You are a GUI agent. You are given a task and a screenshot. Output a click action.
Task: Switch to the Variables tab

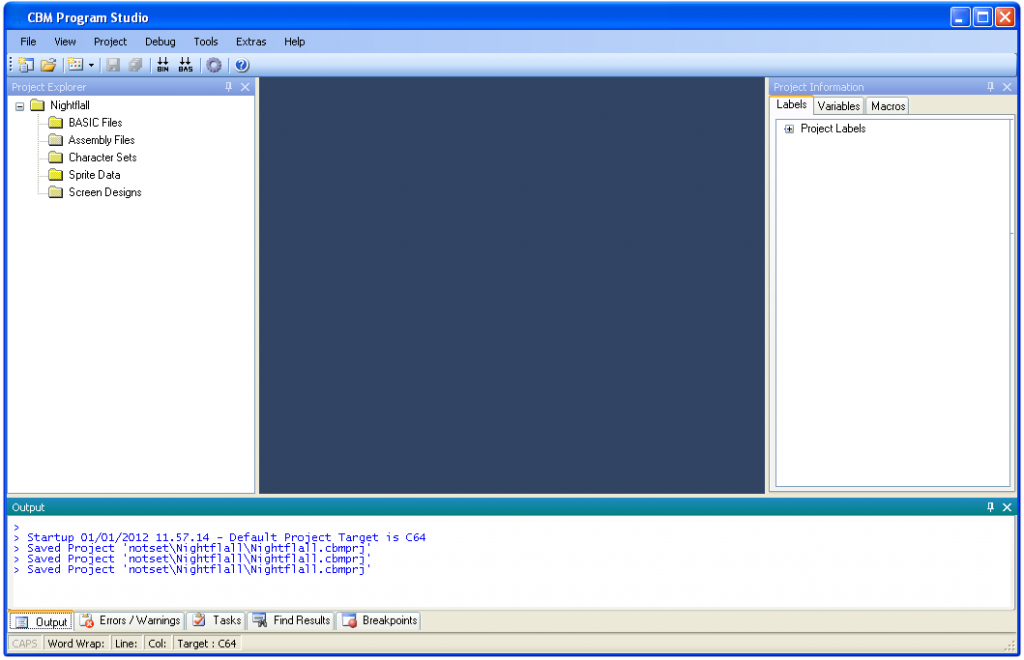point(839,106)
